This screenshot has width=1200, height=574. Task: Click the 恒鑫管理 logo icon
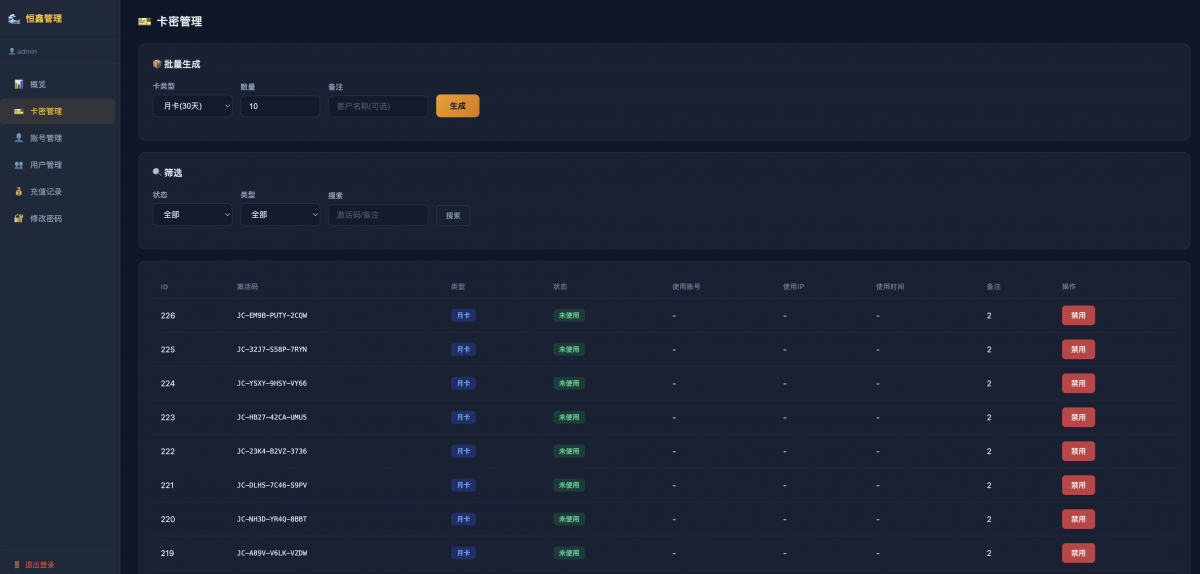point(14,18)
